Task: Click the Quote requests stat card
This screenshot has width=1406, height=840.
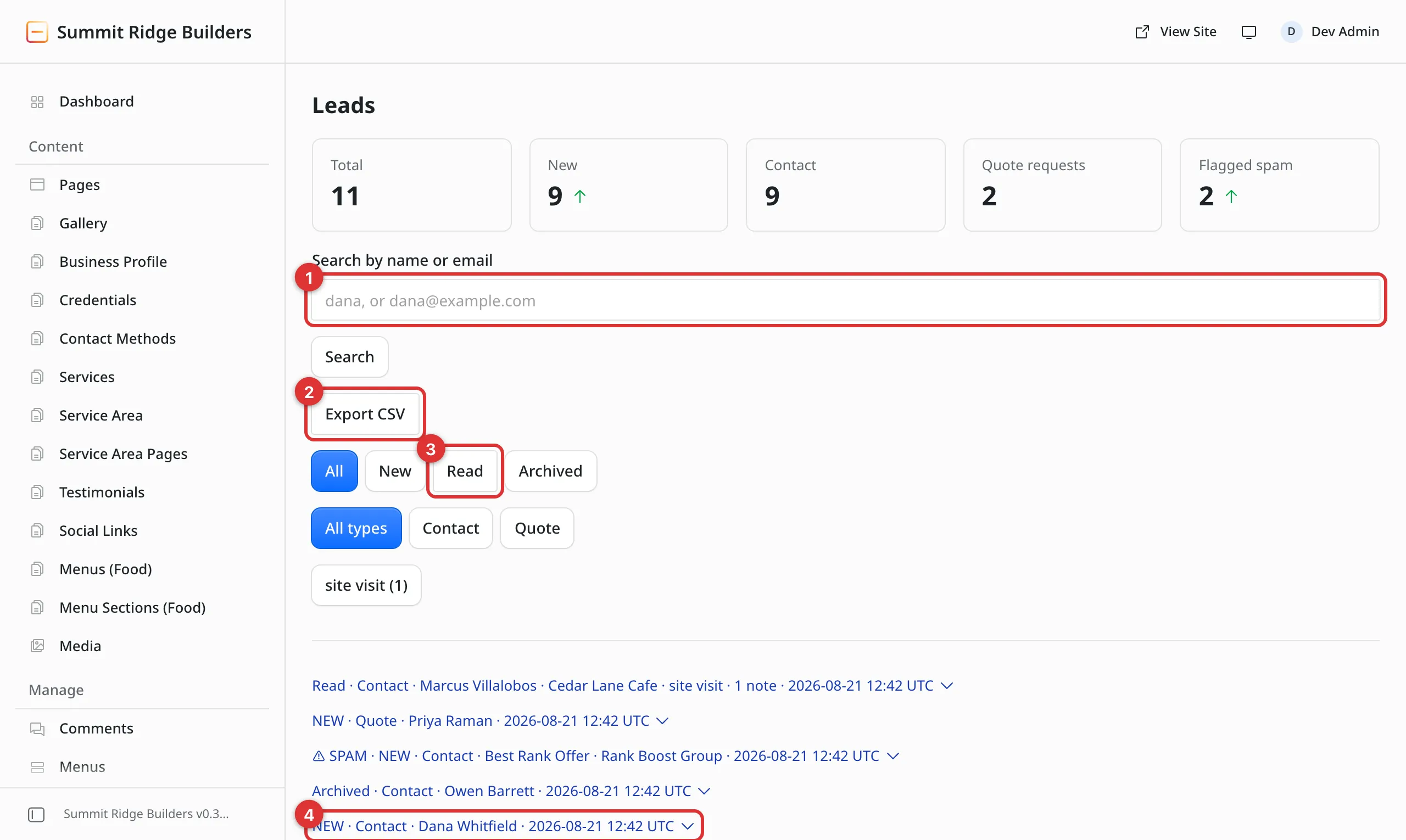Action: coord(1062,185)
